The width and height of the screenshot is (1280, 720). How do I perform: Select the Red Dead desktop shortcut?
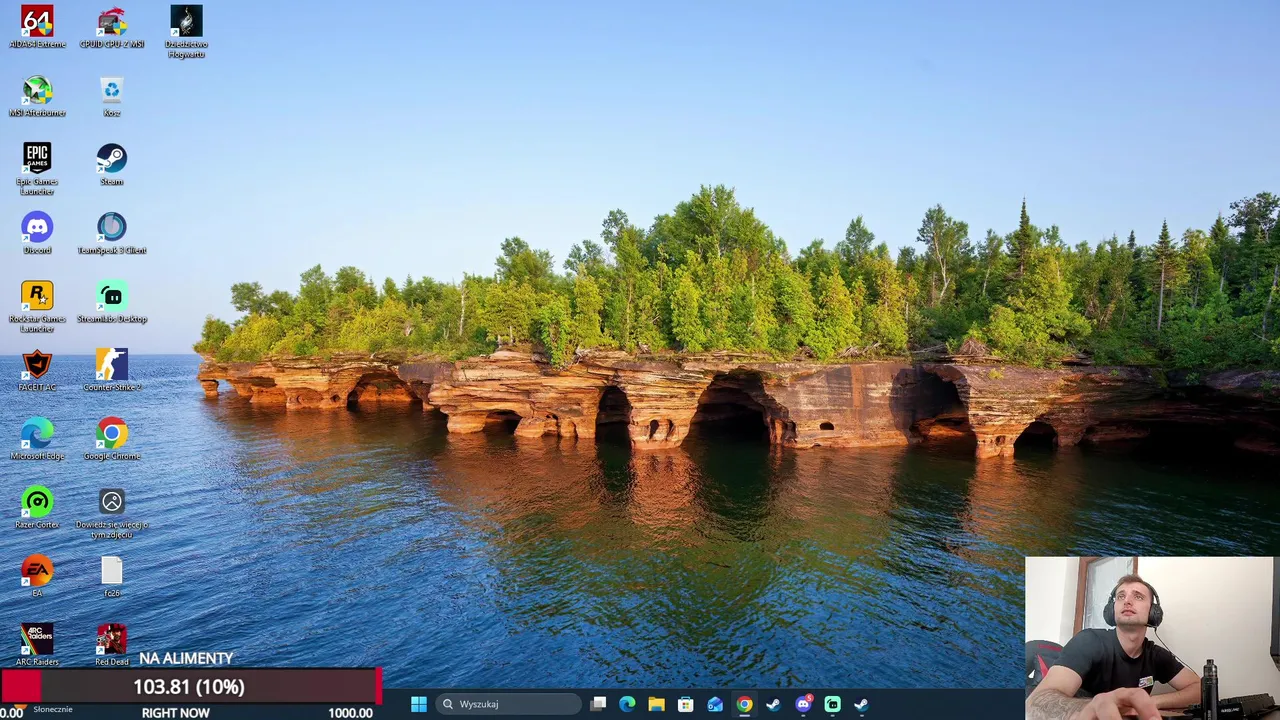[112, 645]
